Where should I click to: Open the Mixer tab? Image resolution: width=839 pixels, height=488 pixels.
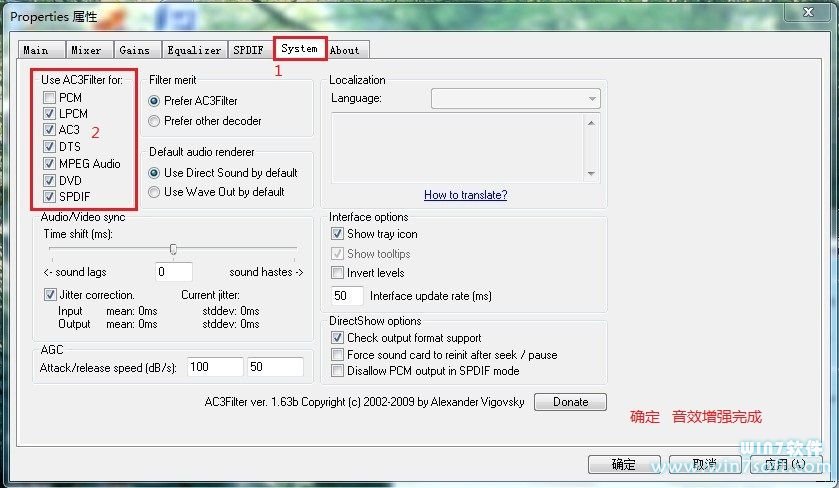click(x=89, y=50)
